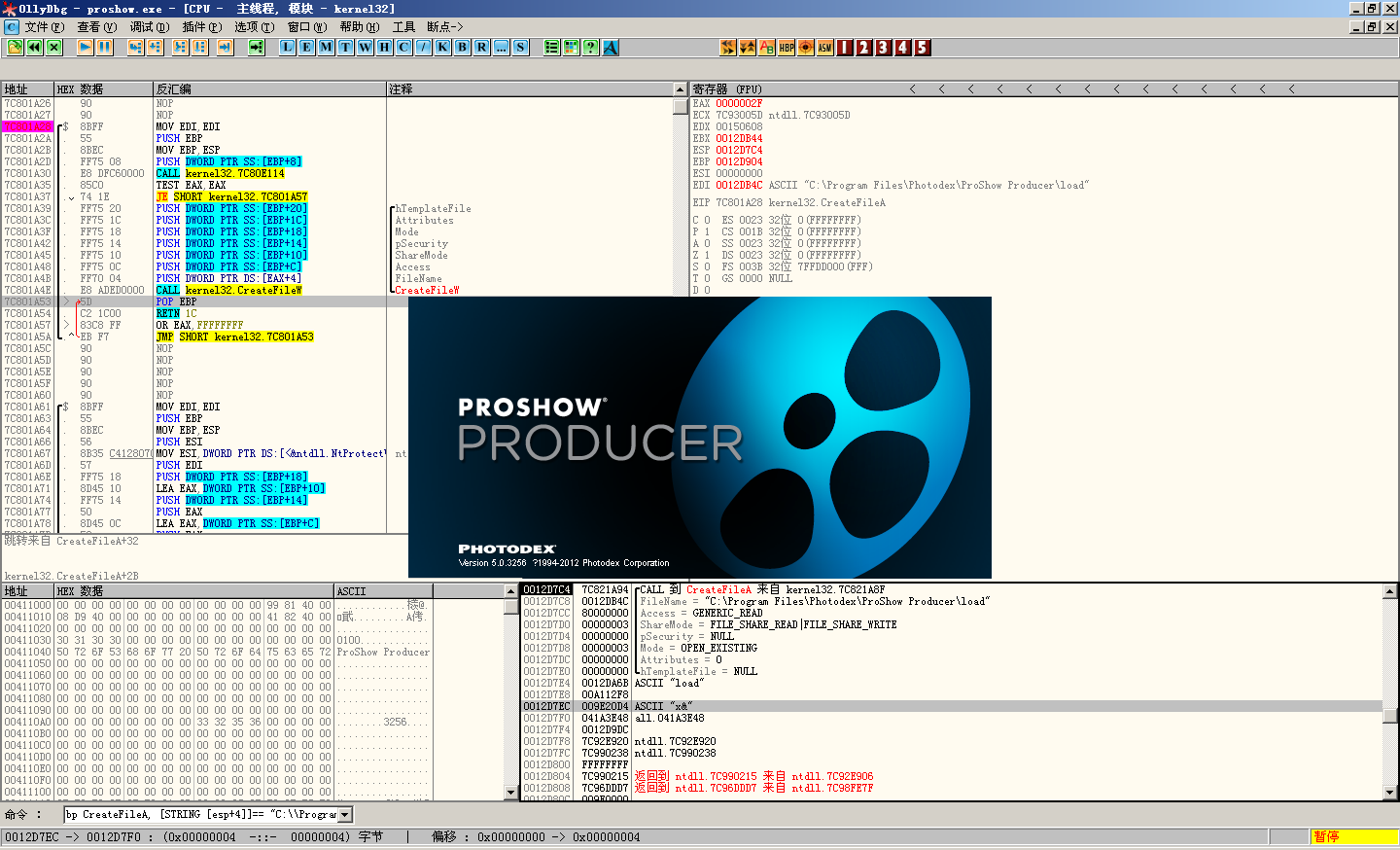Screen dimensions: 1400x850
Task: Expand the command history dropdown arrow
Action: (x=345, y=815)
